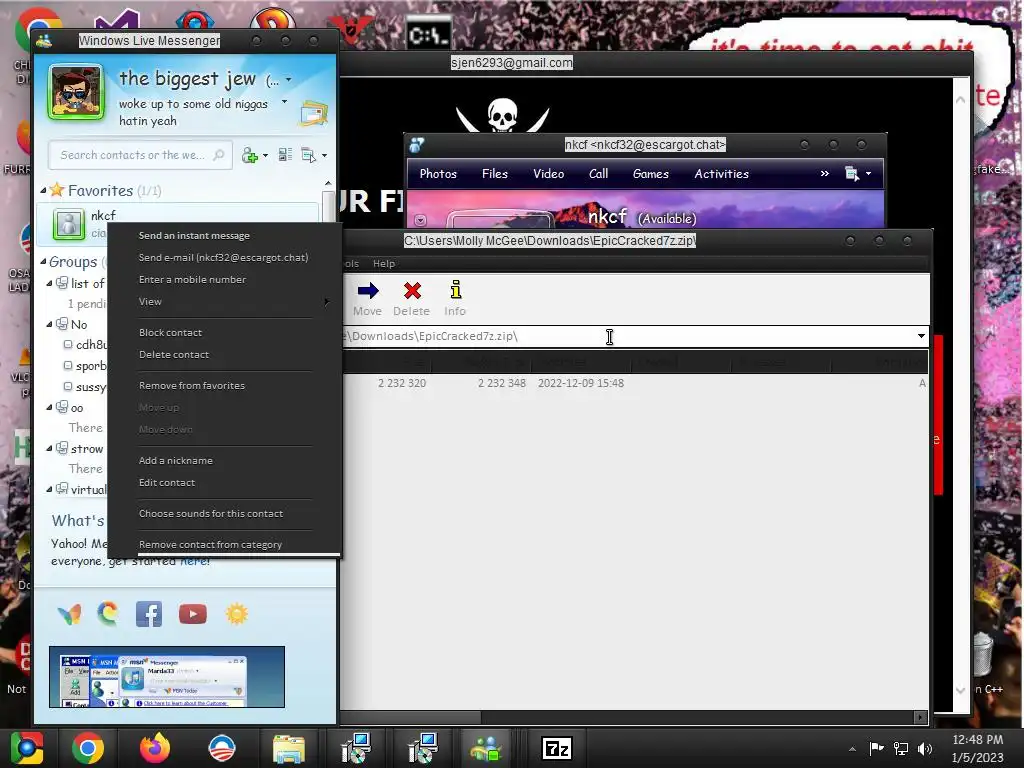
Task: Select the file row dated 2022-12-09 15:48
Action: click(x=635, y=383)
